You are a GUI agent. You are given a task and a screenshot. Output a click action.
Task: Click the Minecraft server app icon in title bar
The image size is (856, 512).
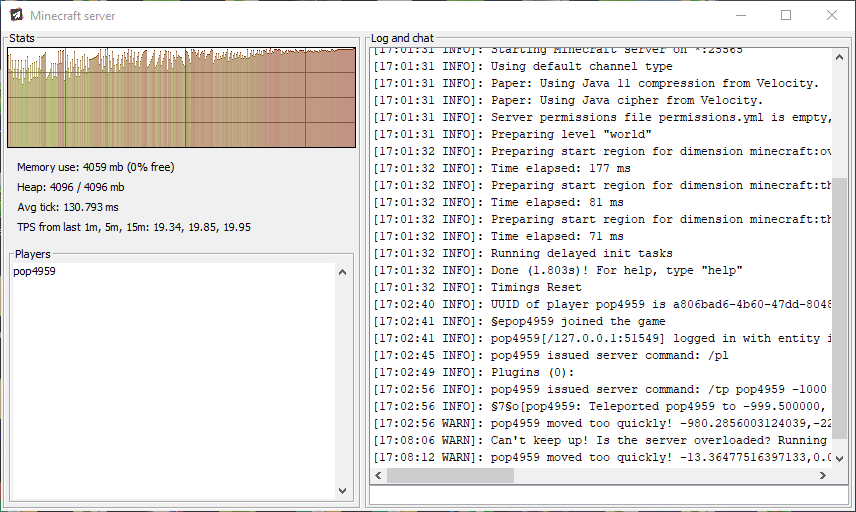pos(16,15)
